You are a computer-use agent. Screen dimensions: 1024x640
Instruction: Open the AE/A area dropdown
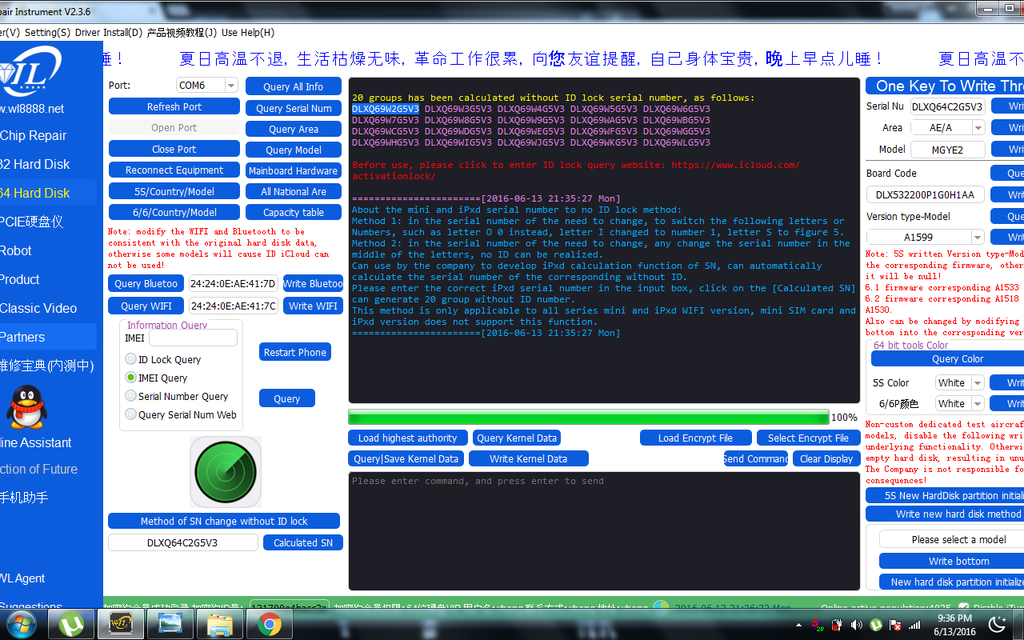pos(977,128)
